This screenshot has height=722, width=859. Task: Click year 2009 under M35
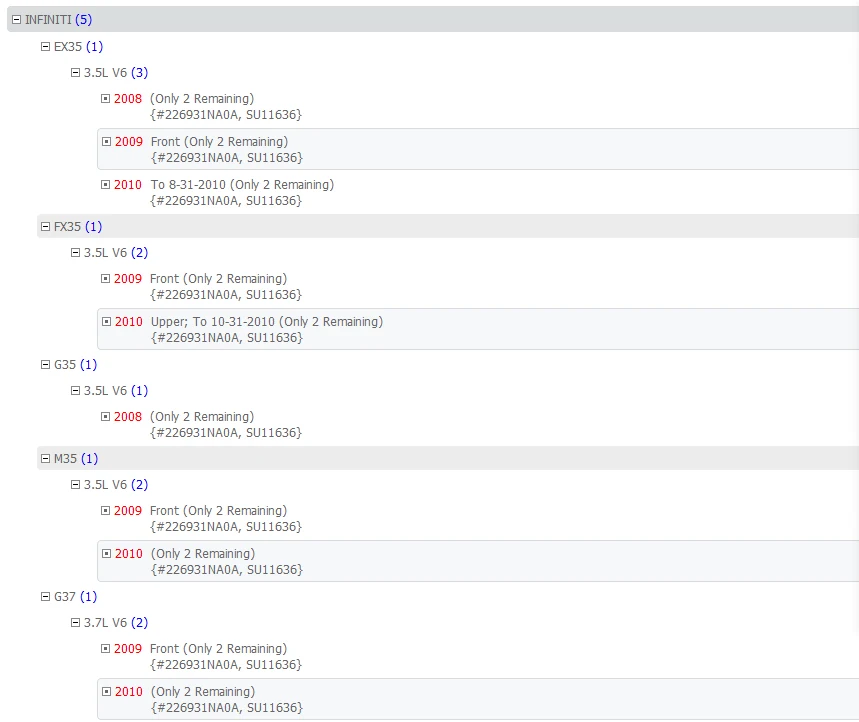point(128,511)
